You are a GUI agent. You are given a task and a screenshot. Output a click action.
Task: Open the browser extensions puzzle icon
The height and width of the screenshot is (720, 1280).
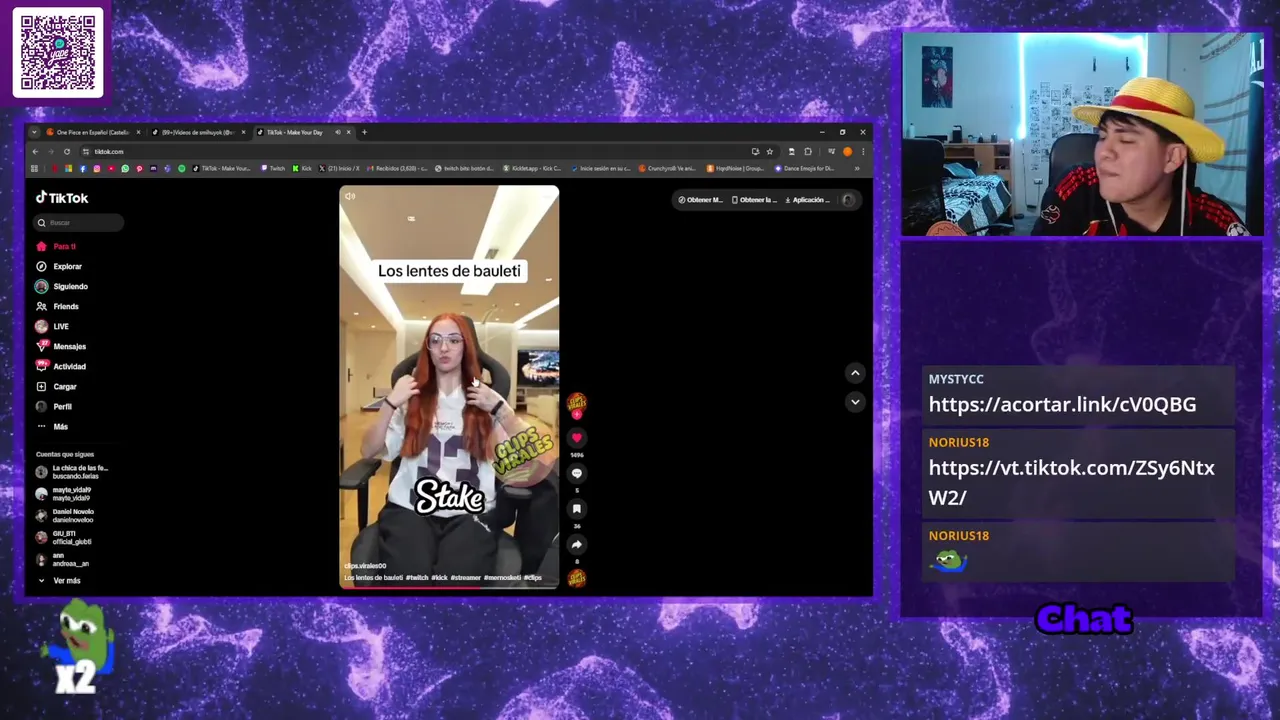click(x=808, y=152)
